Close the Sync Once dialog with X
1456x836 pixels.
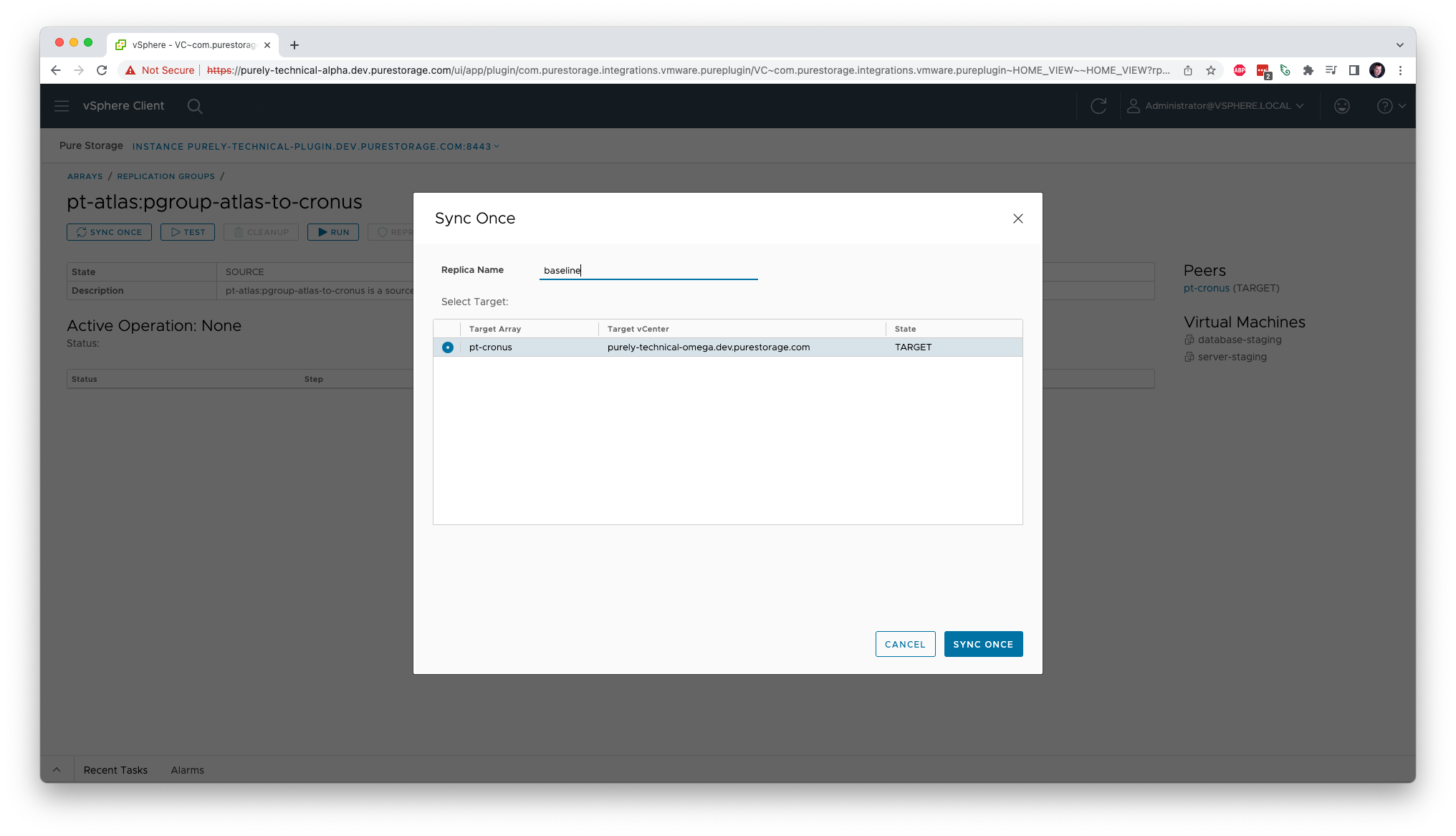1017,218
